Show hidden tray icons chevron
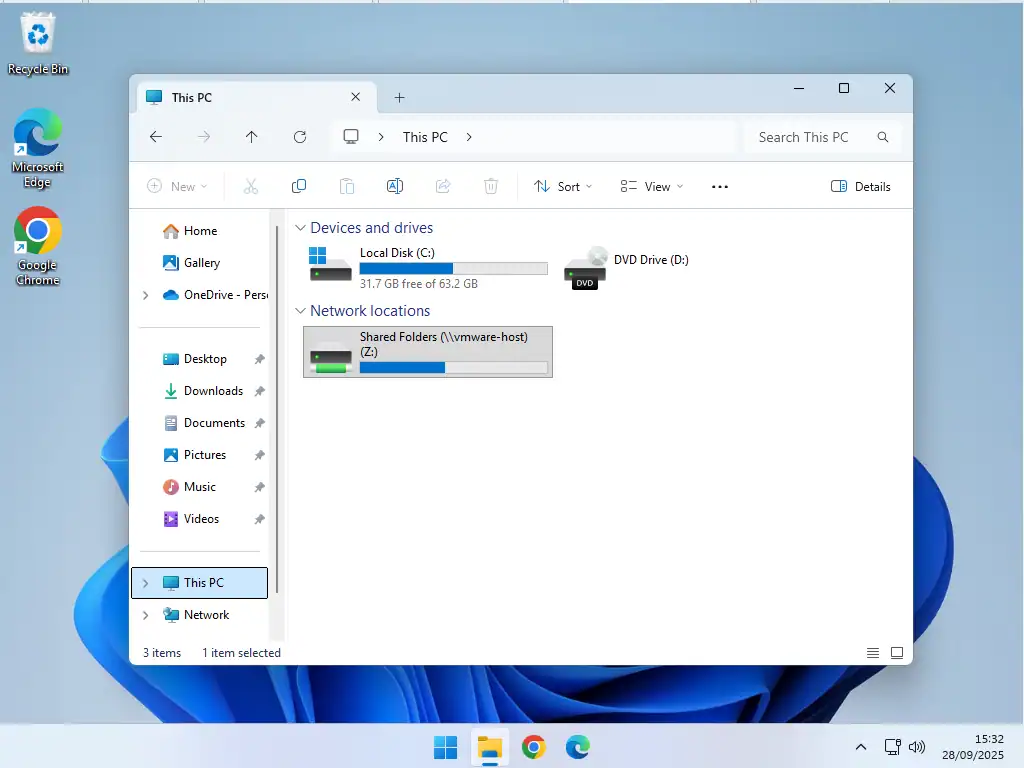Screen dimensions: 1024x768 [x=861, y=747]
